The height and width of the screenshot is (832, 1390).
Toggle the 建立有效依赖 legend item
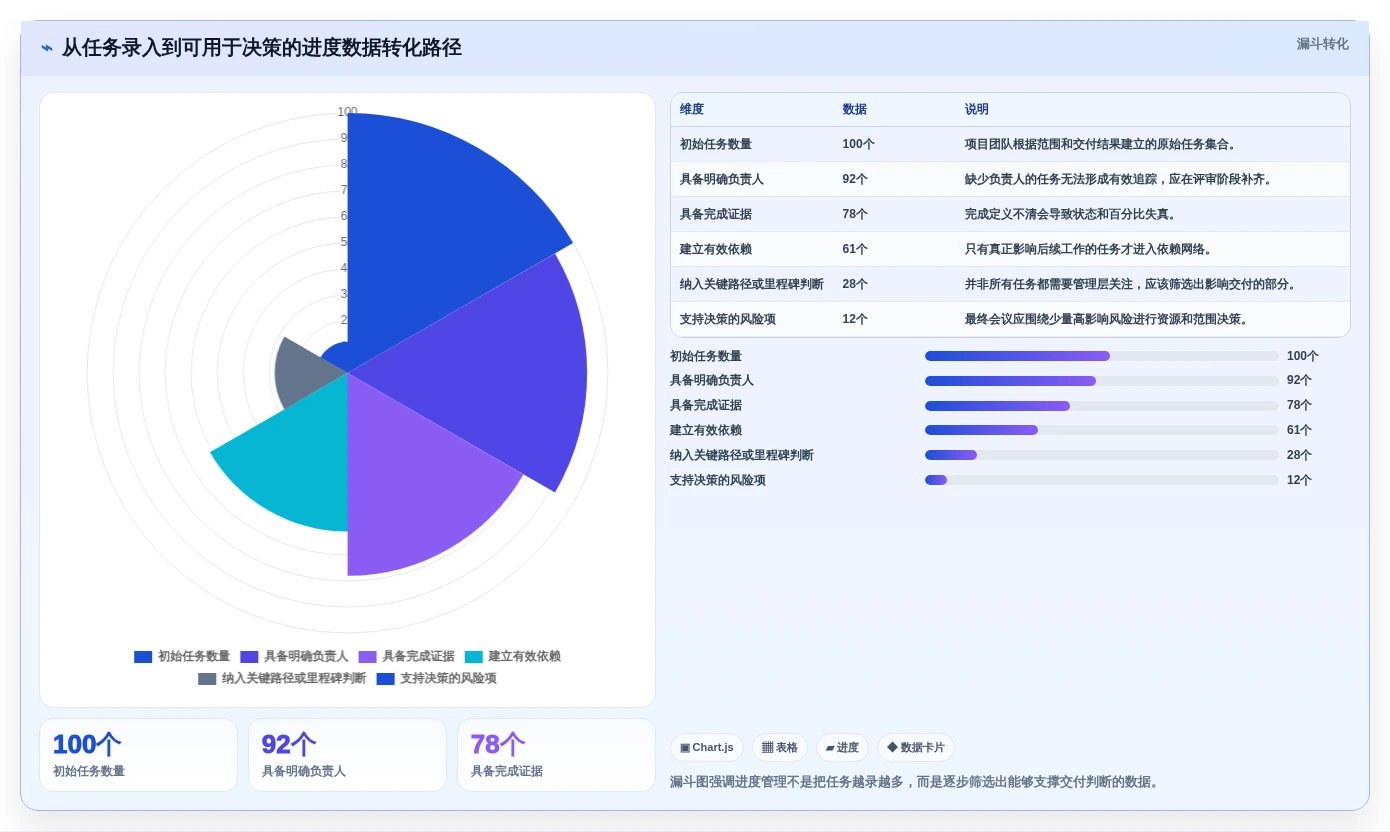click(x=512, y=657)
